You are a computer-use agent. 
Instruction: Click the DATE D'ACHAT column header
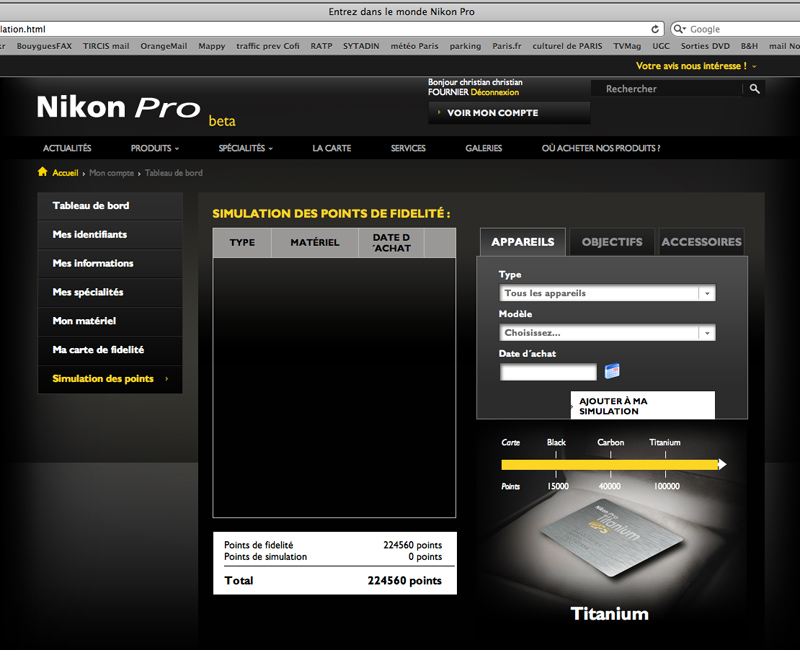[x=391, y=243]
